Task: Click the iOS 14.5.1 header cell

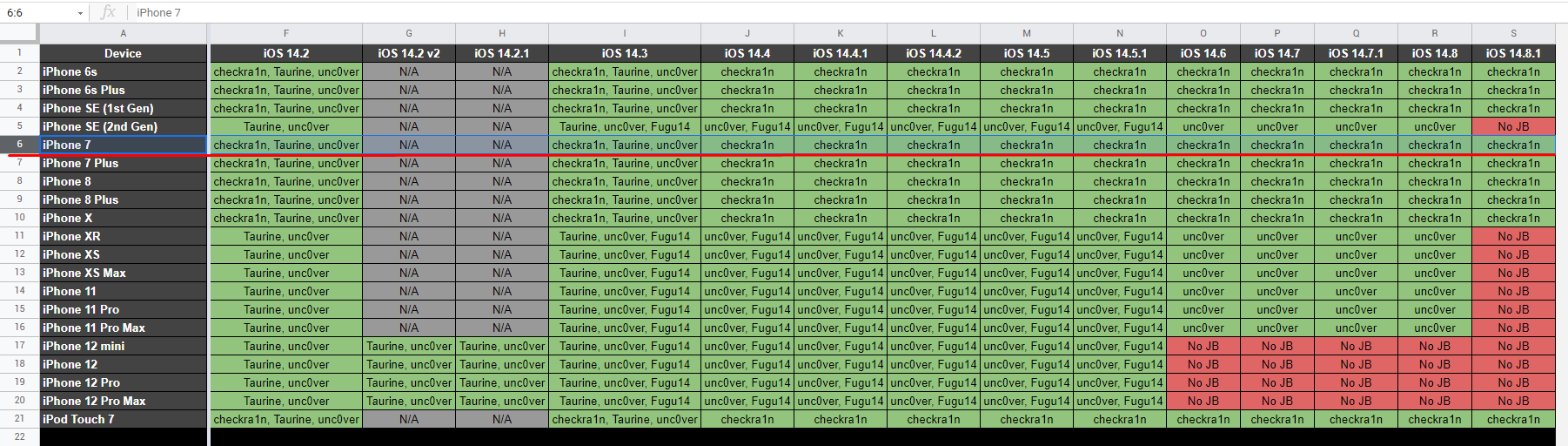Action: [x=1120, y=53]
